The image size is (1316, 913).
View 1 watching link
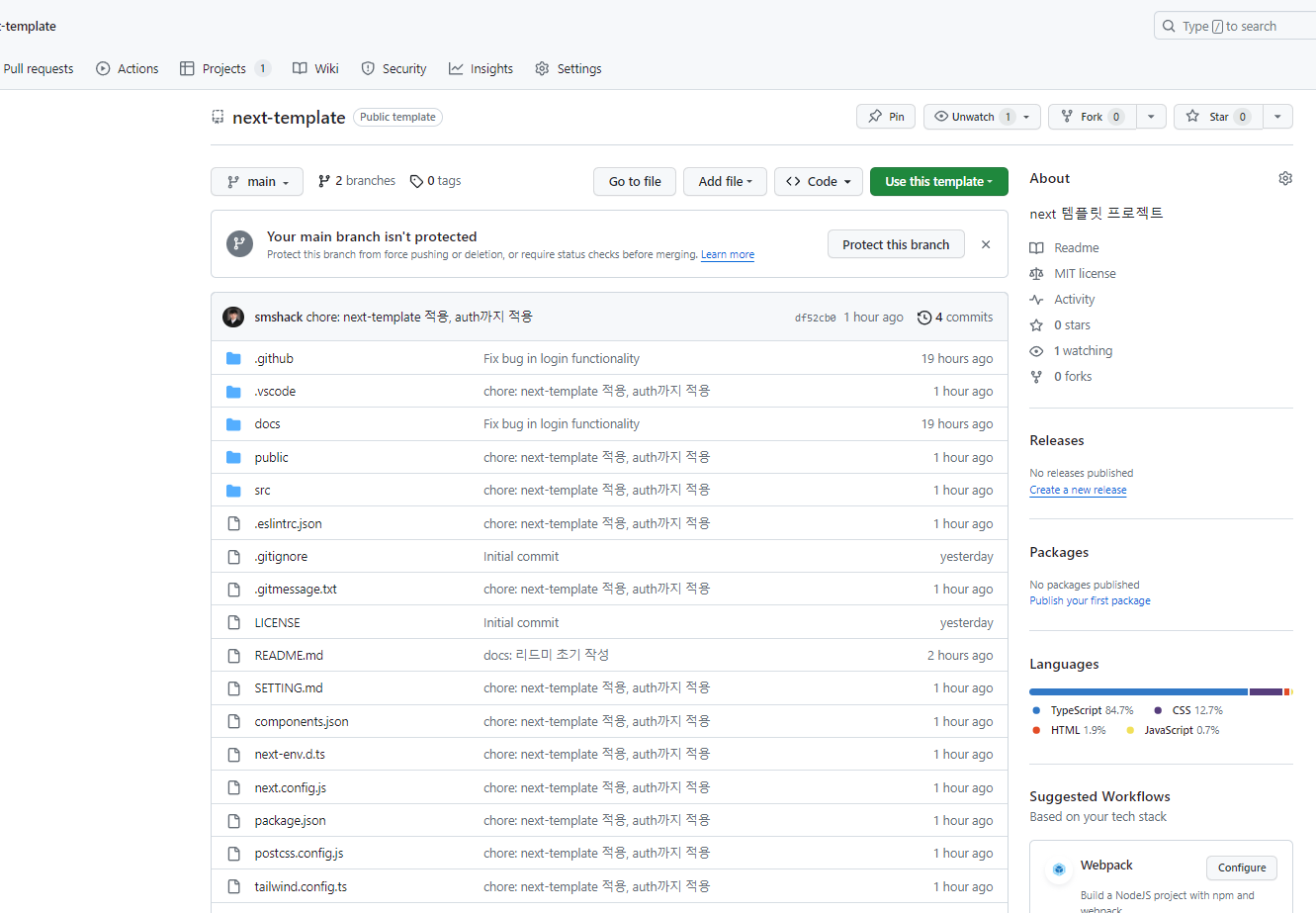(1072, 350)
